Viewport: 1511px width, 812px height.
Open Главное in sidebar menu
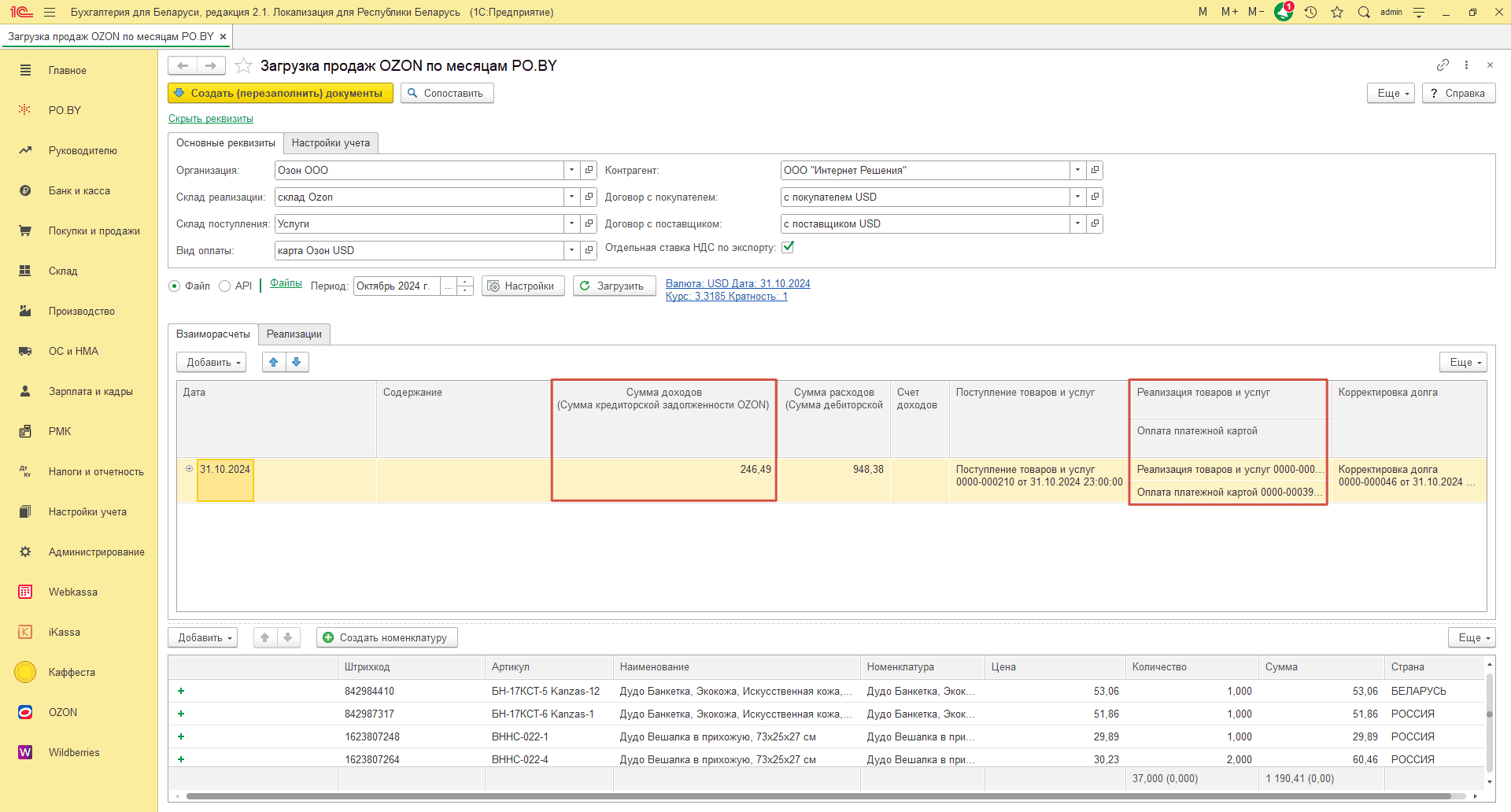79,70
